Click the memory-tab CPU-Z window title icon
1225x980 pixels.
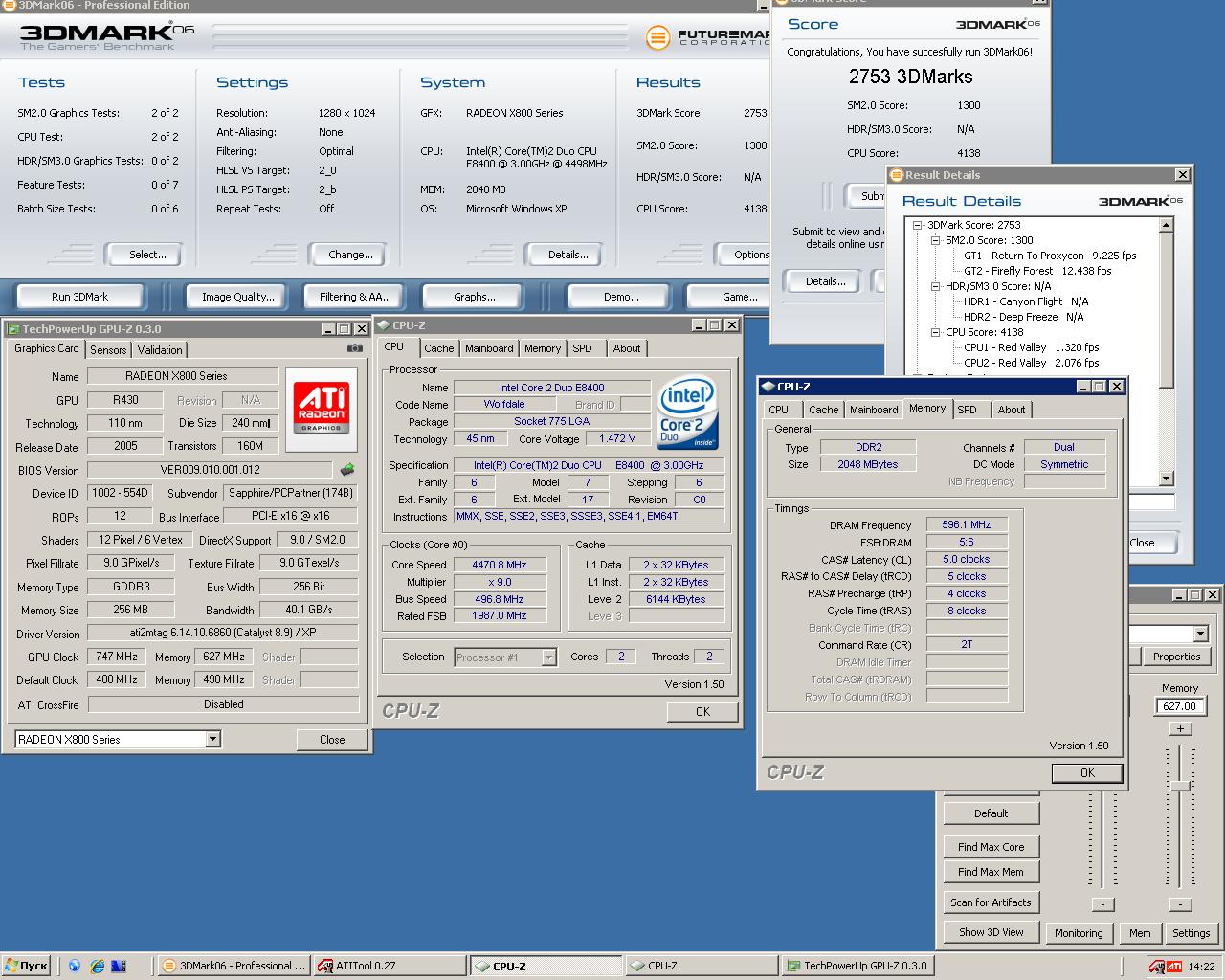point(768,387)
